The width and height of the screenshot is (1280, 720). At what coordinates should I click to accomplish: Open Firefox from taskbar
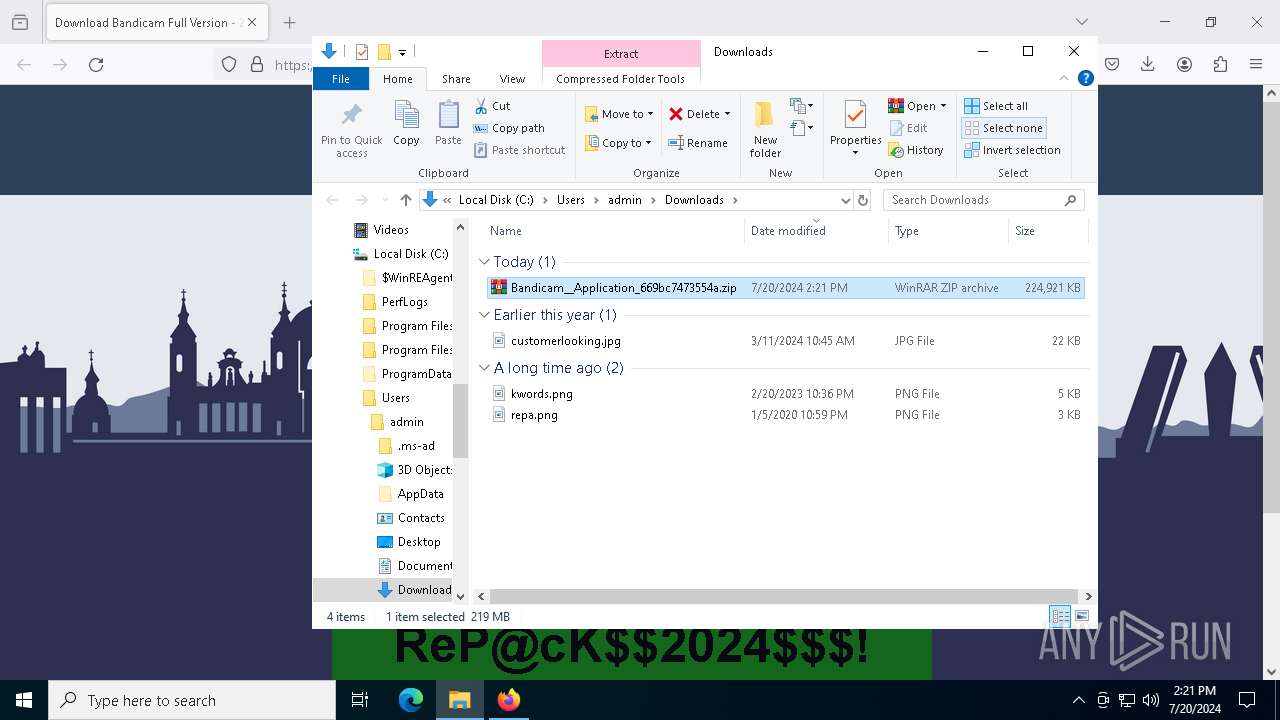coord(509,700)
